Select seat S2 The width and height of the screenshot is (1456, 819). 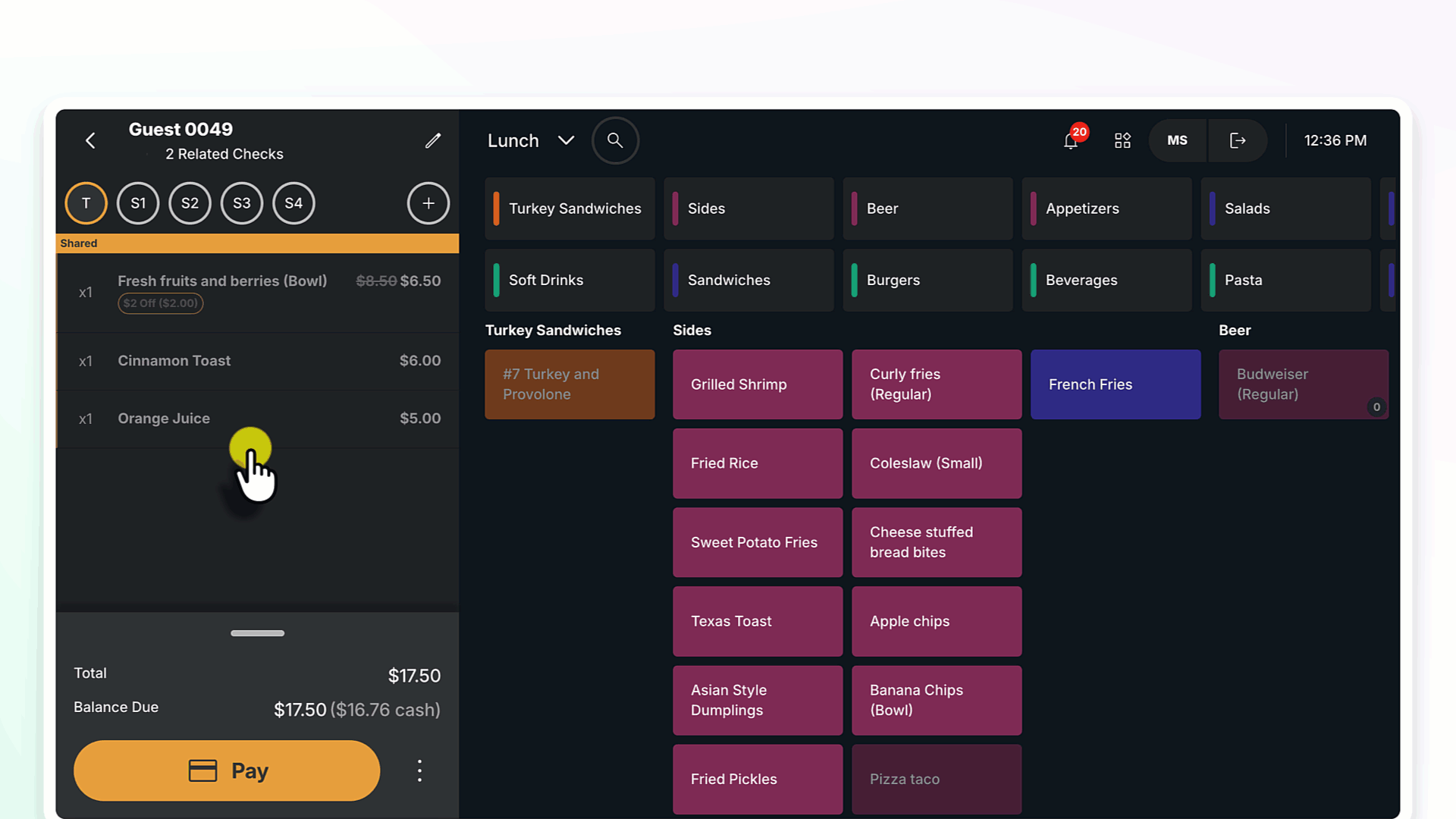pyautogui.click(x=190, y=203)
